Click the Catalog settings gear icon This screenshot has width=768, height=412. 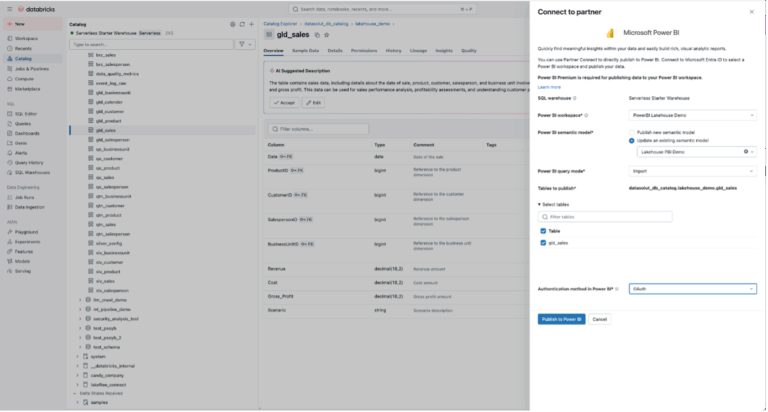(233, 24)
